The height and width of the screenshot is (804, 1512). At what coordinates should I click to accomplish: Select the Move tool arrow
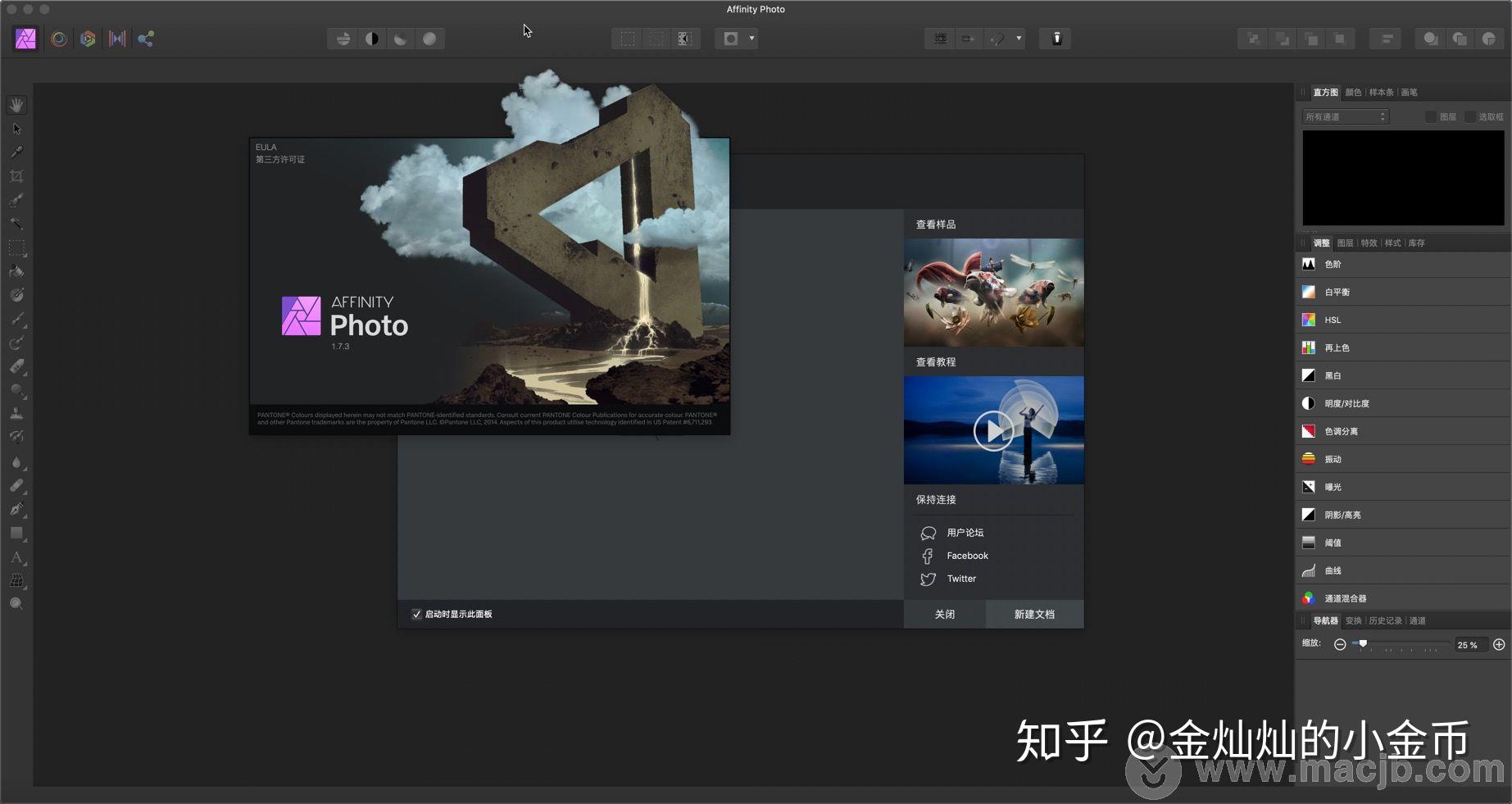tap(16, 129)
